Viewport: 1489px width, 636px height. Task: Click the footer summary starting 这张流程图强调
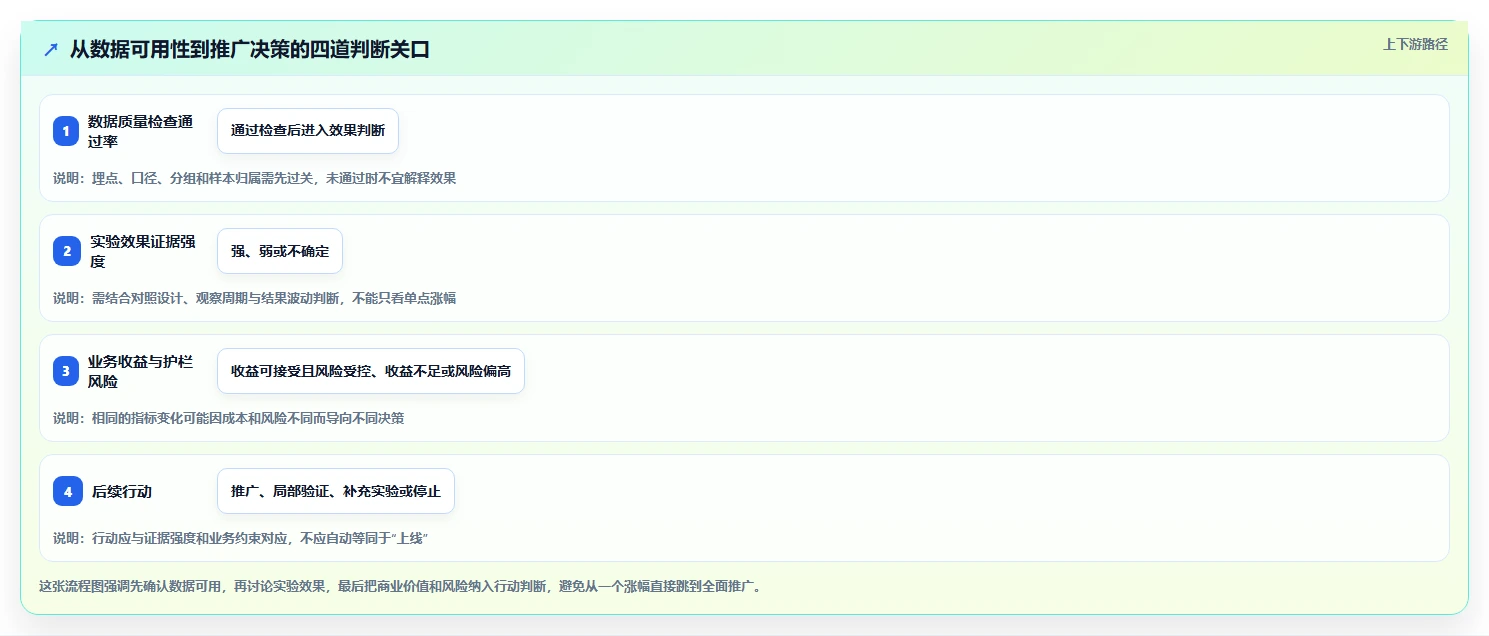point(402,586)
